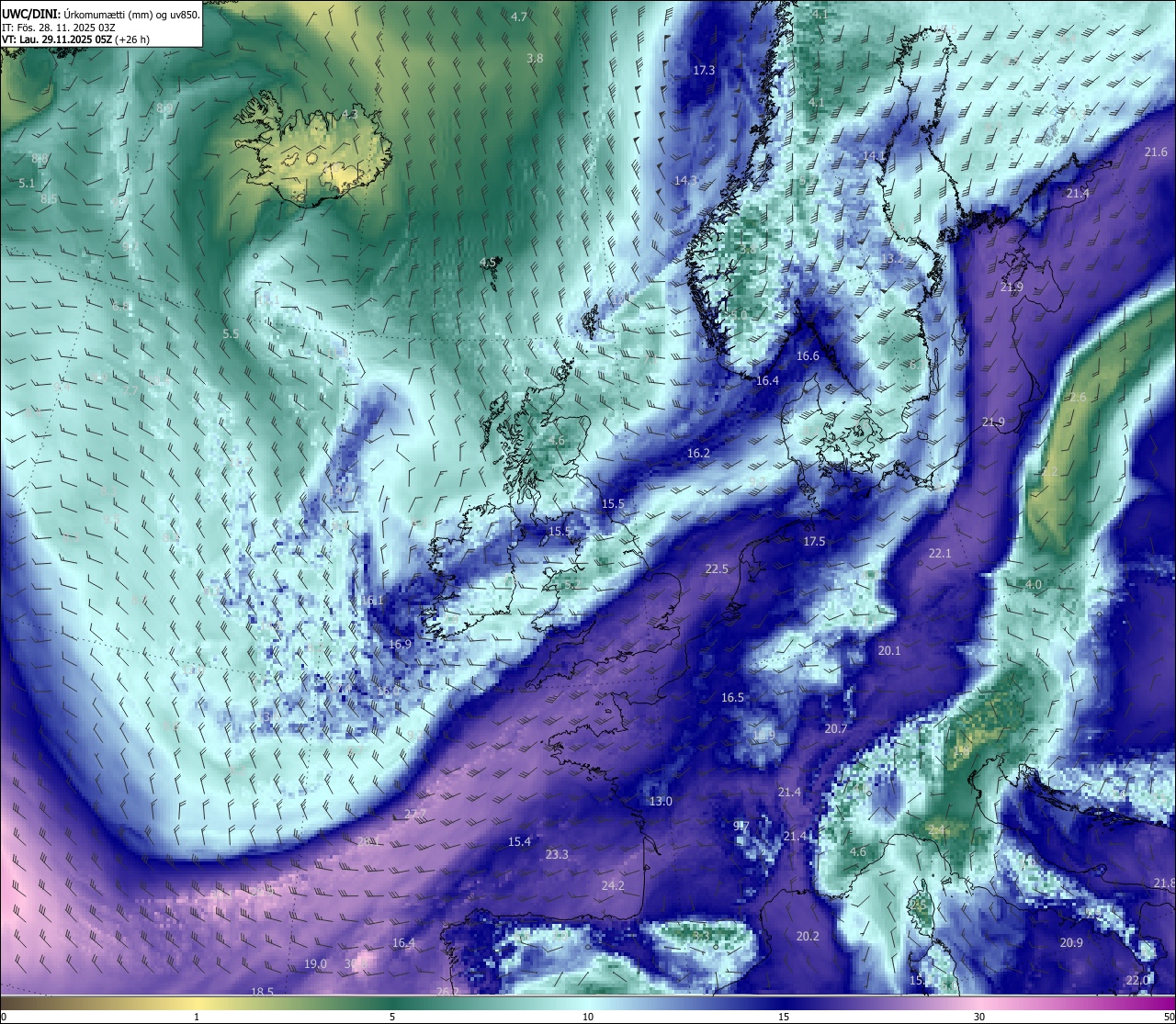Screen dimensions: 1176x1024
Task: Click the map value 18.5
Action: tap(262, 991)
